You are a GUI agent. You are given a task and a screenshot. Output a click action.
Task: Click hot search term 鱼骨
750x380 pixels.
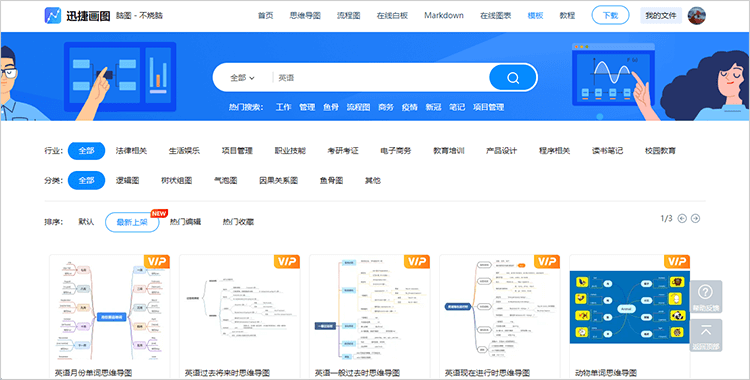point(331,107)
